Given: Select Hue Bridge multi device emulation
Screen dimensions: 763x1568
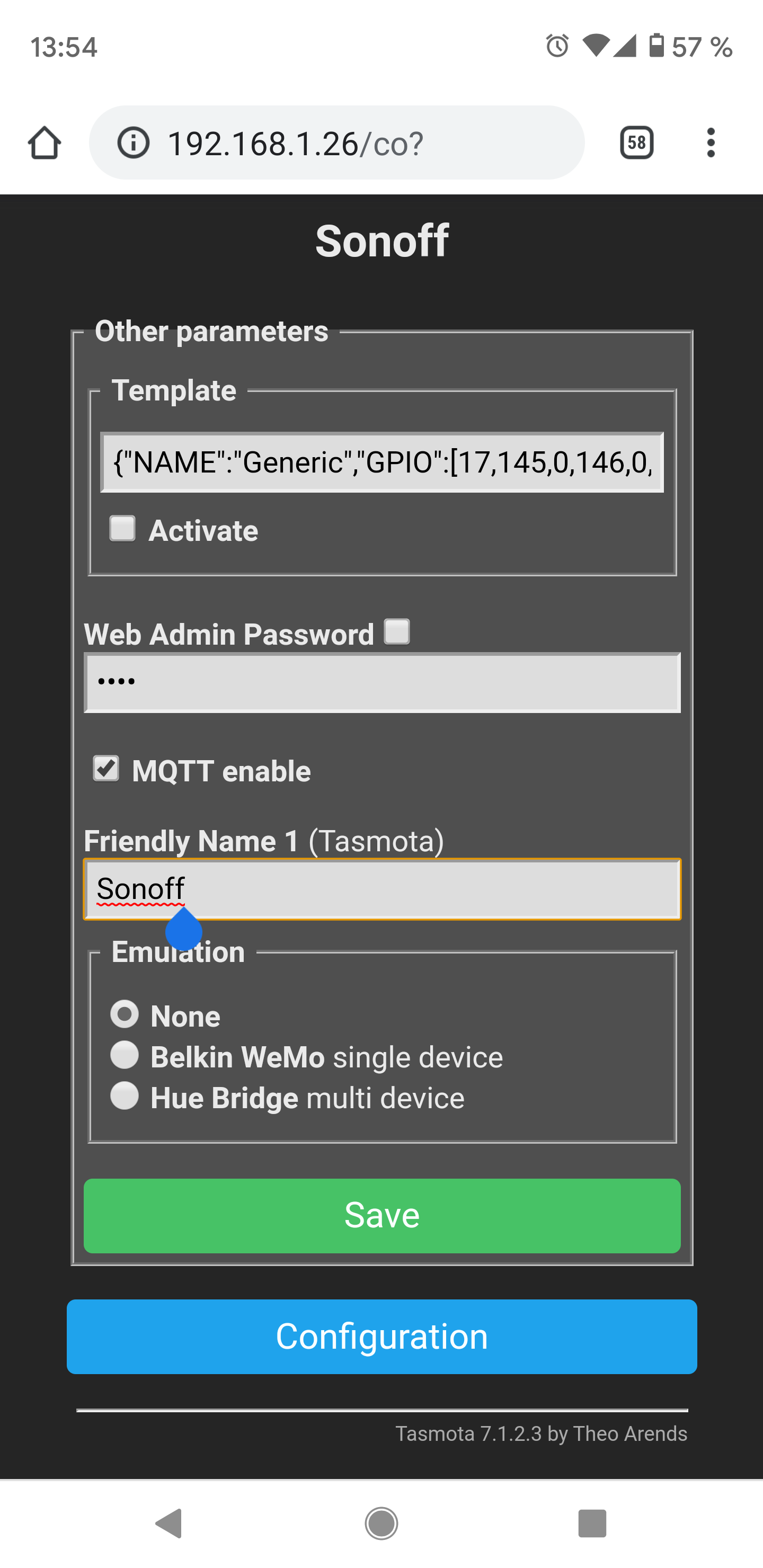Looking at the screenshot, I should [125, 1096].
